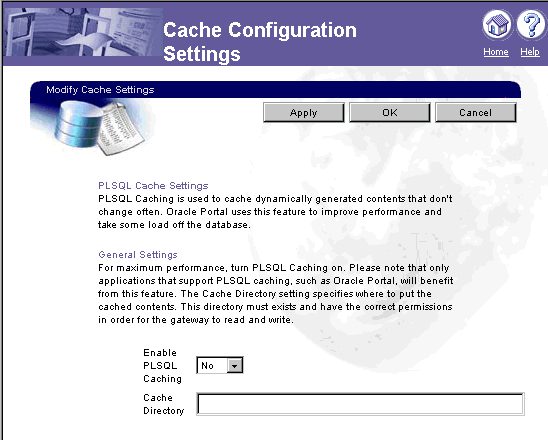Click the Home house icon

(497, 24)
